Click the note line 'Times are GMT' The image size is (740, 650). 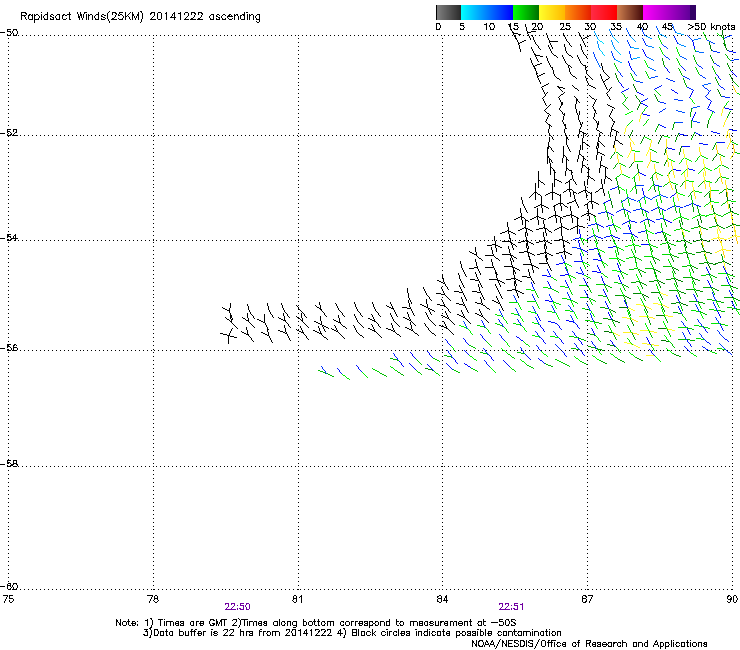pyautogui.click(x=191, y=623)
